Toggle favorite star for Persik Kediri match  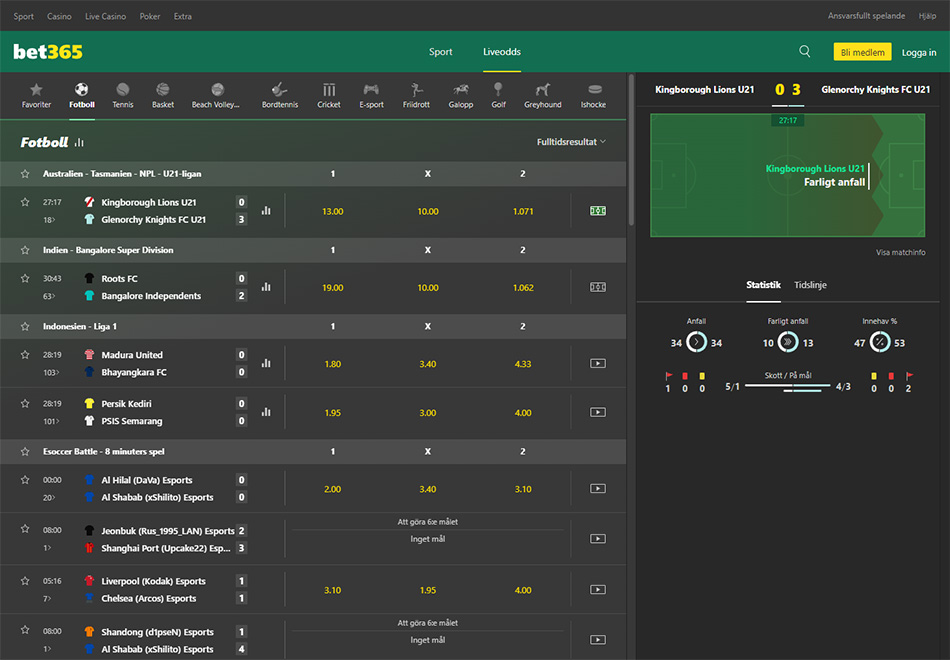25,404
